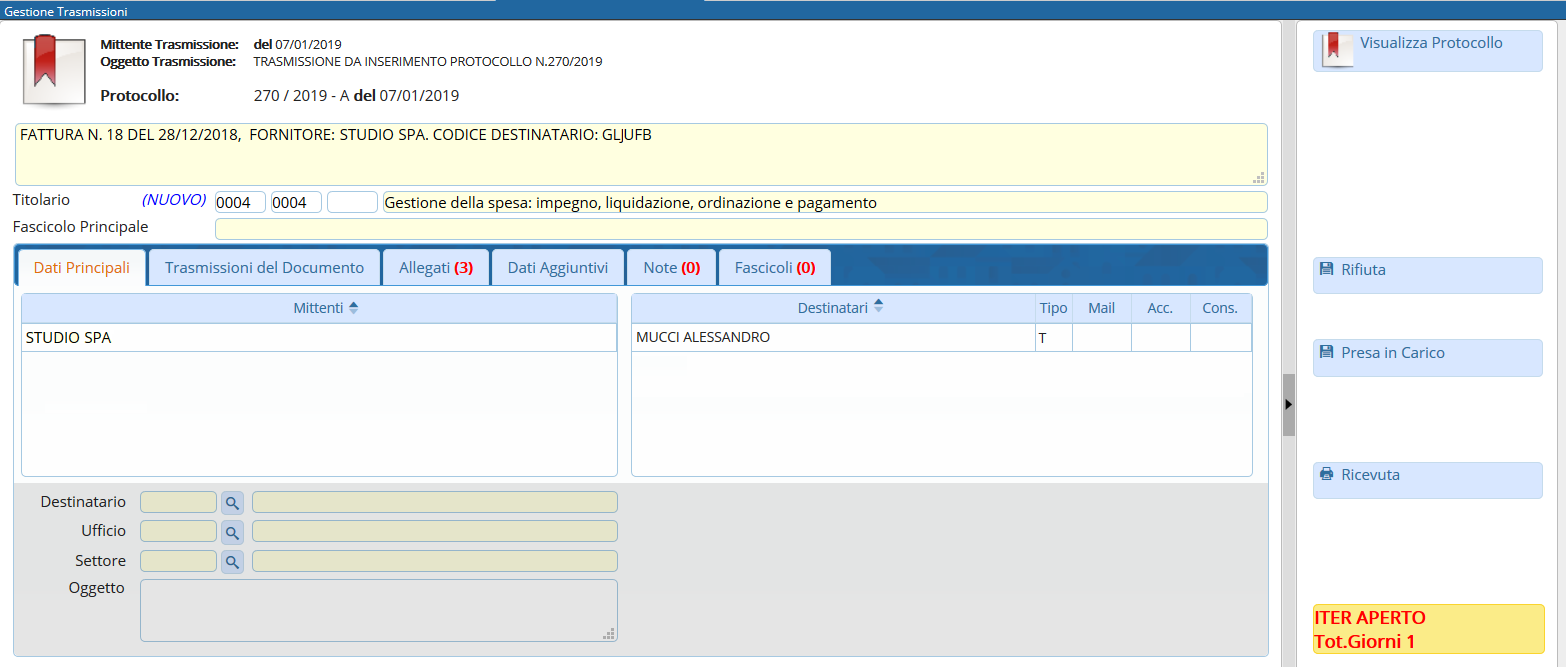Click Presa in Carico button

click(x=1427, y=357)
